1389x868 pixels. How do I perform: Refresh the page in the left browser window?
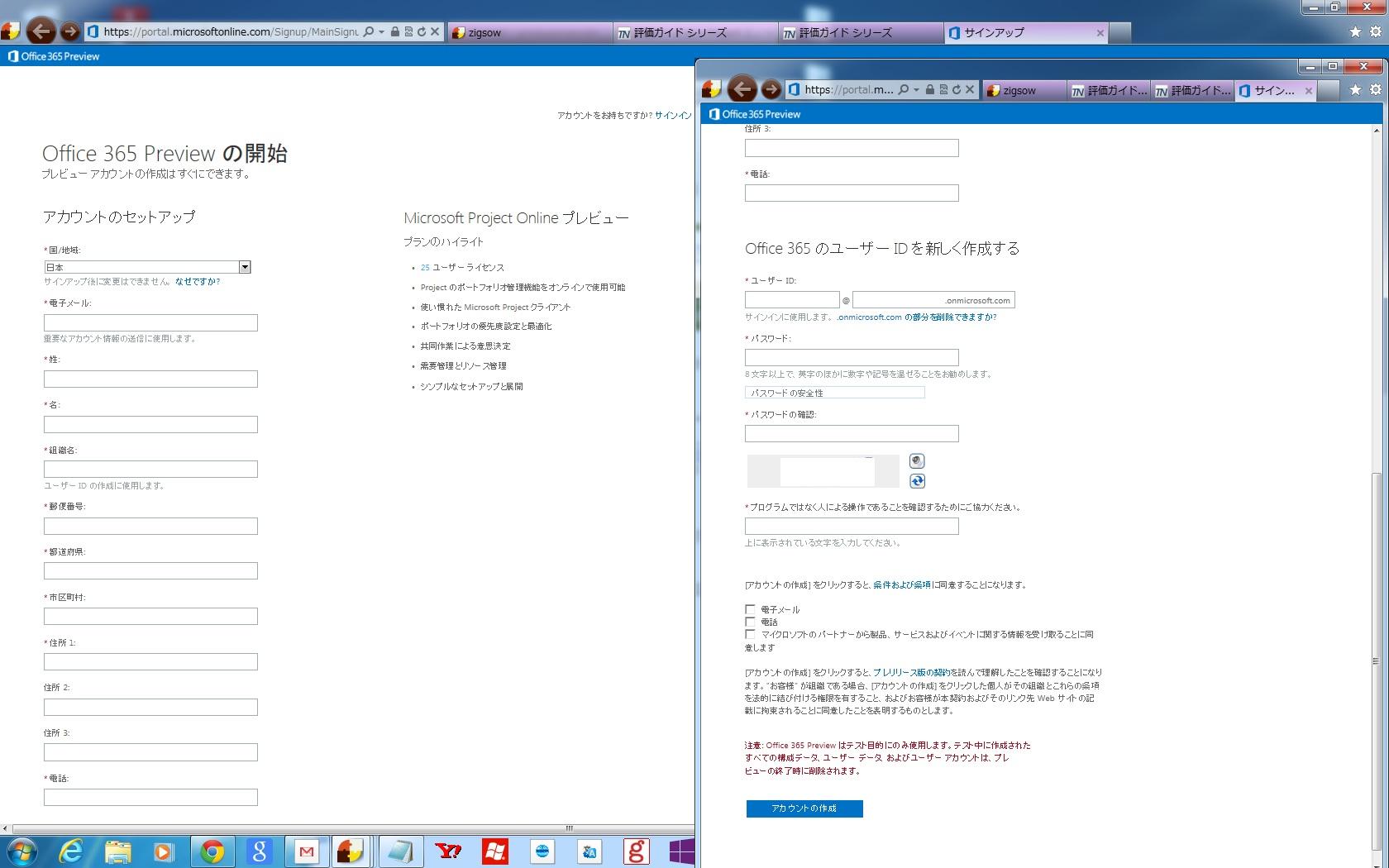coord(422,32)
